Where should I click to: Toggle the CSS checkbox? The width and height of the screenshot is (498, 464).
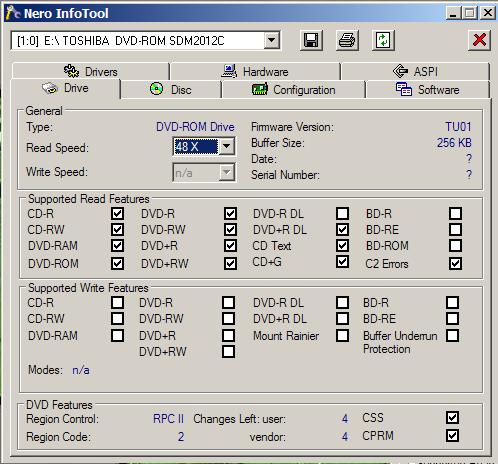[452, 417]
